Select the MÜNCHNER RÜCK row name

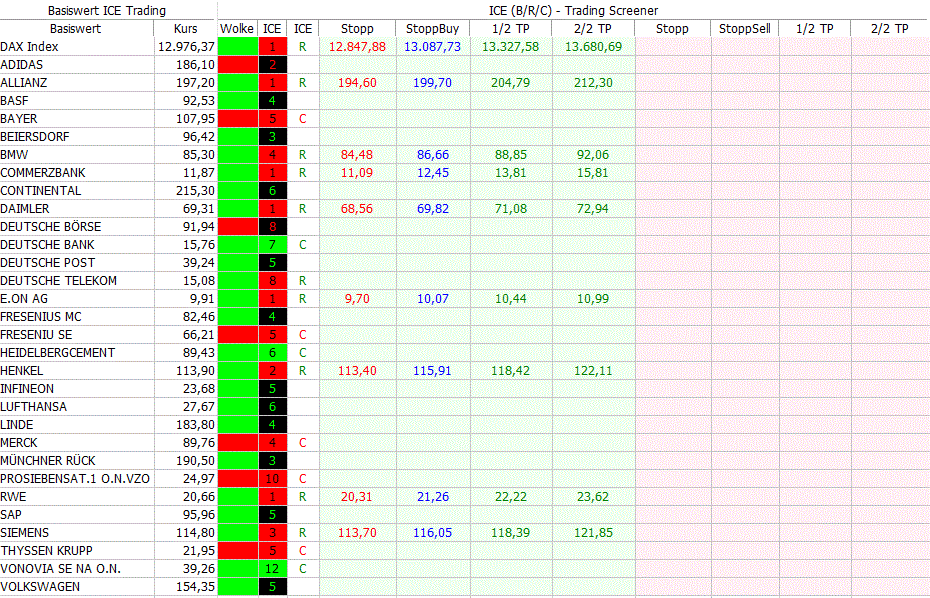coord(47,460)
